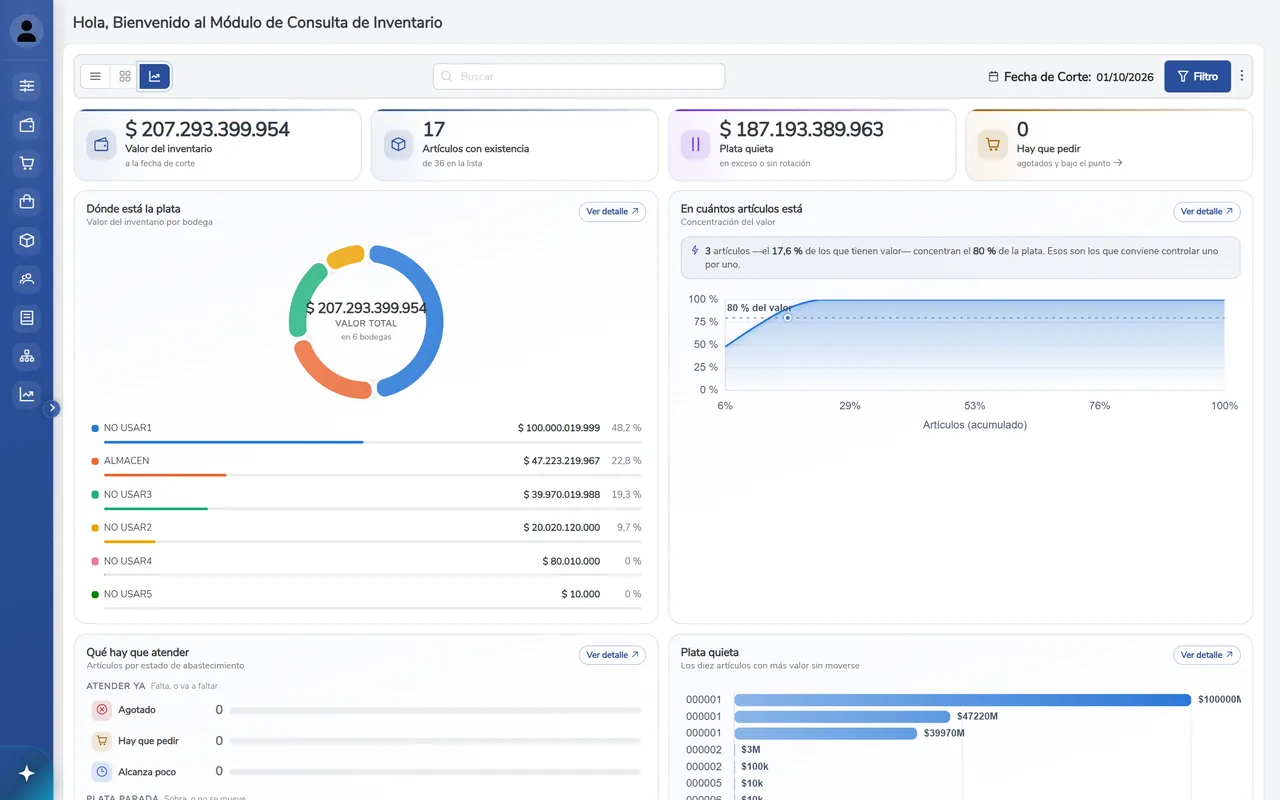Viewport: 1280px width, 800px height.
Task: Open the shopping bag sidebar icon
Action: click(27, 202)
